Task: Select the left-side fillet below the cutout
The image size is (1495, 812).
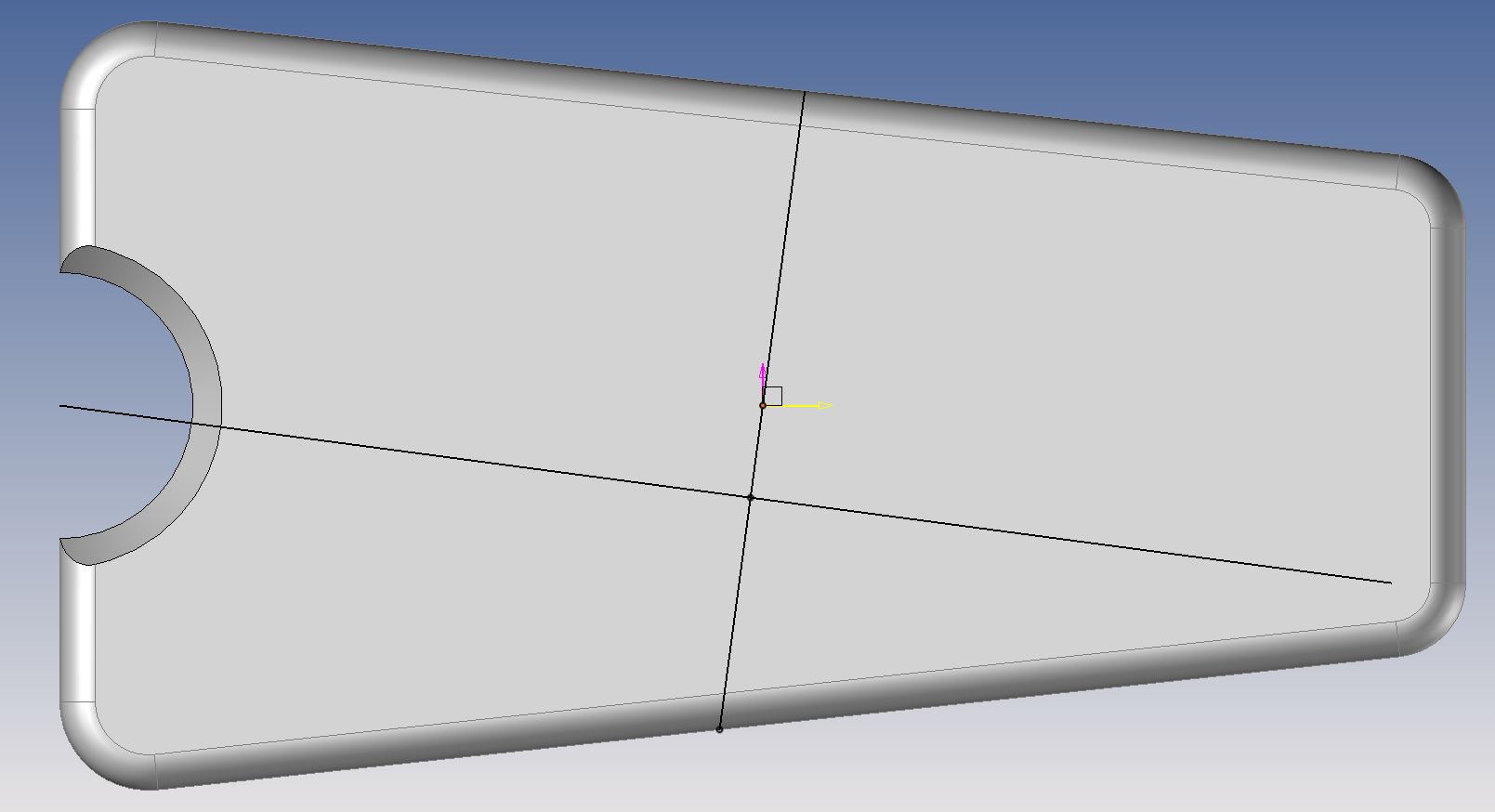Action: [x=78, y=632]
